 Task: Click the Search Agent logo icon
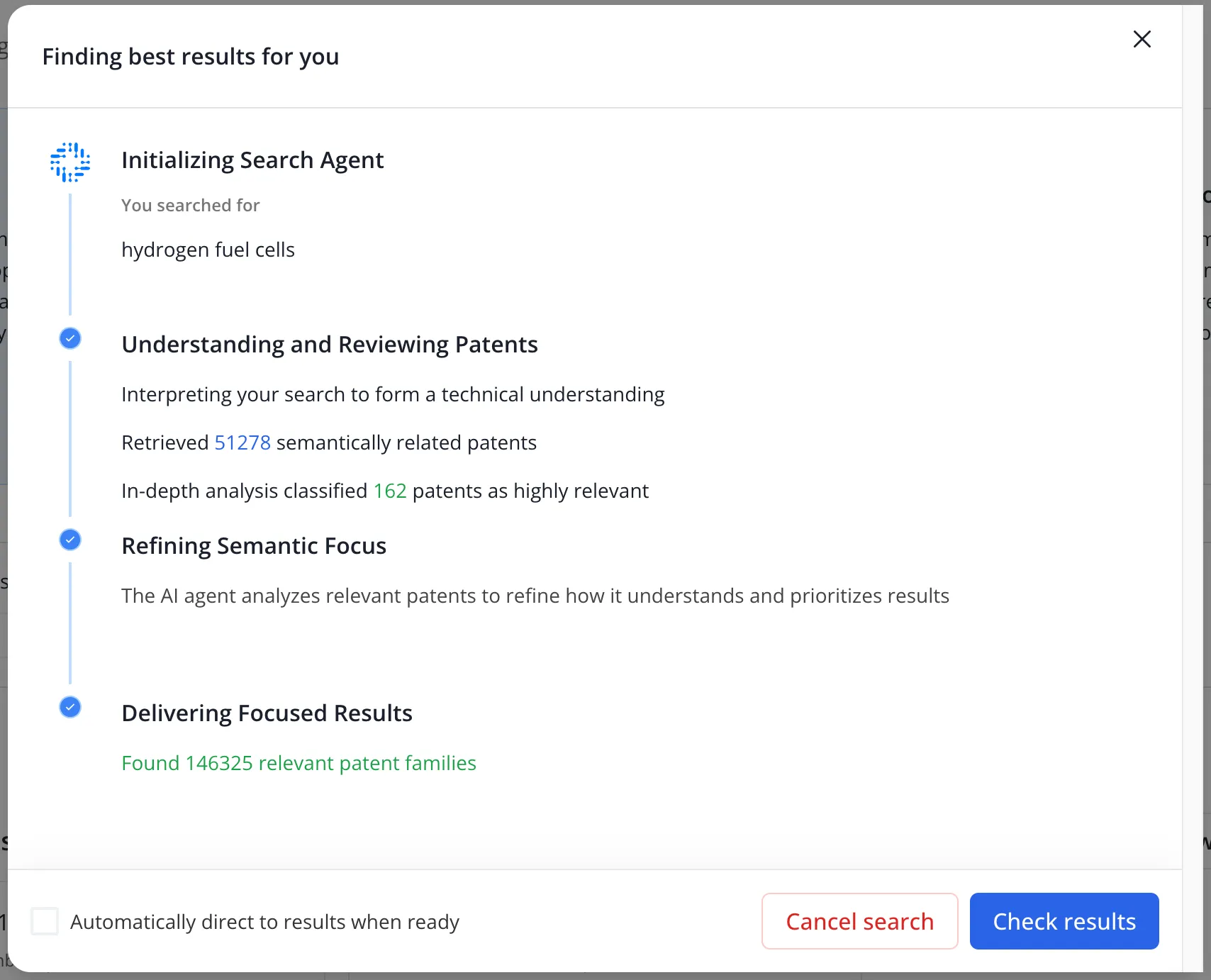[x=70, y=162]
